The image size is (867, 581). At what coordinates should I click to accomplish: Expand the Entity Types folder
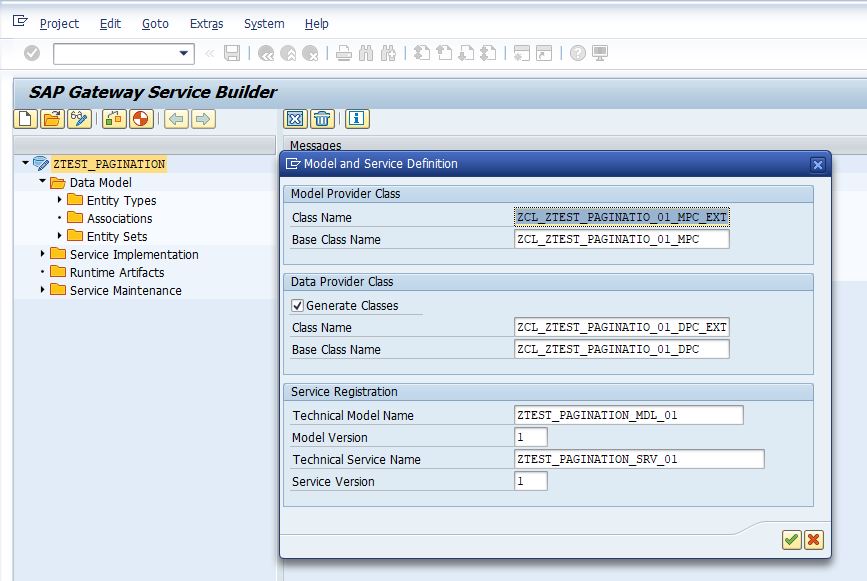tap(59, 200)
